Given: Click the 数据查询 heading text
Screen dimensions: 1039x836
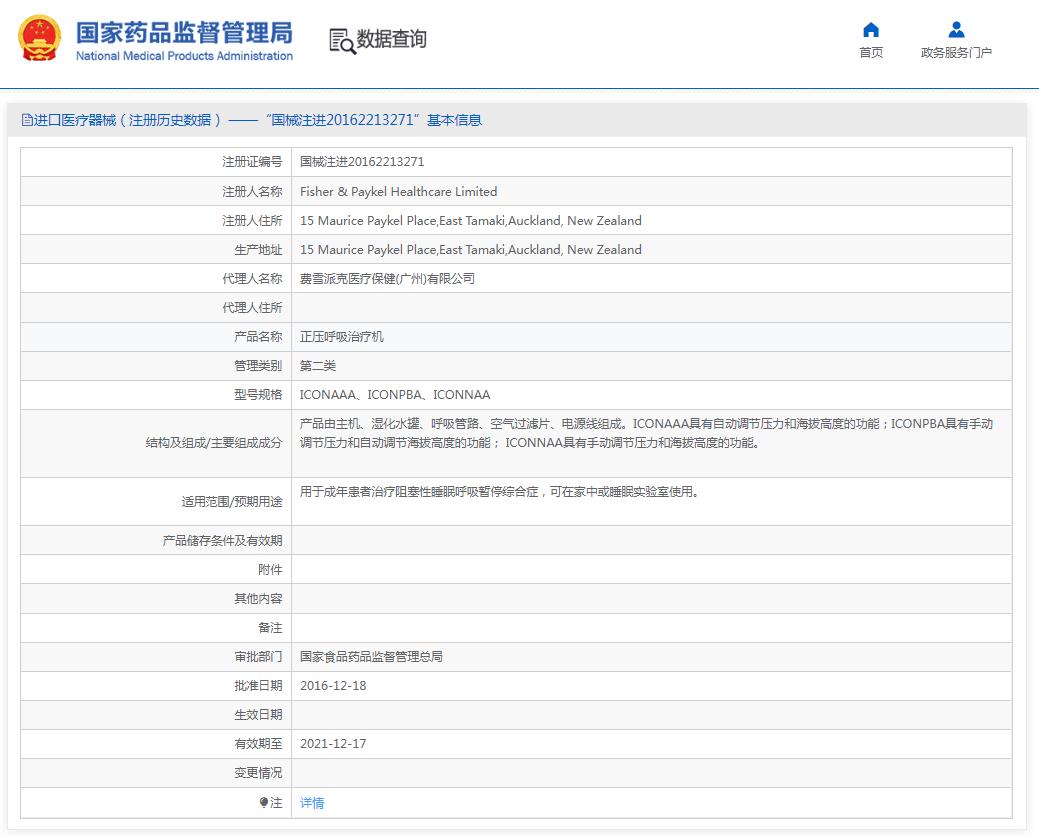Looking at the screenshot, I should 392,39.
